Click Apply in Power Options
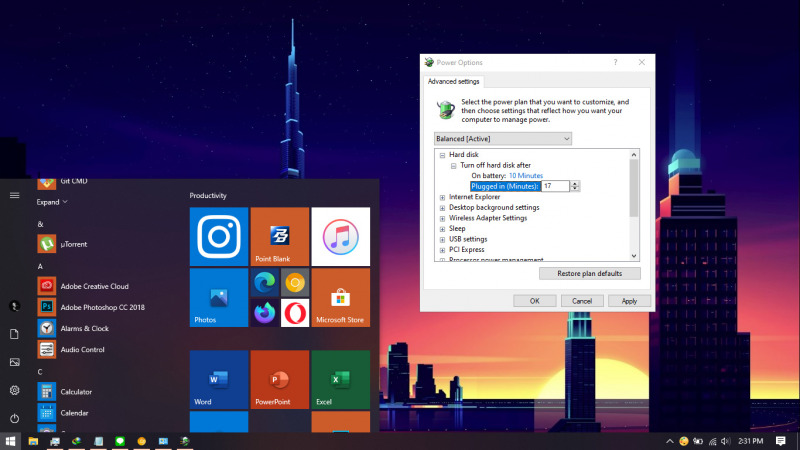 629,301
